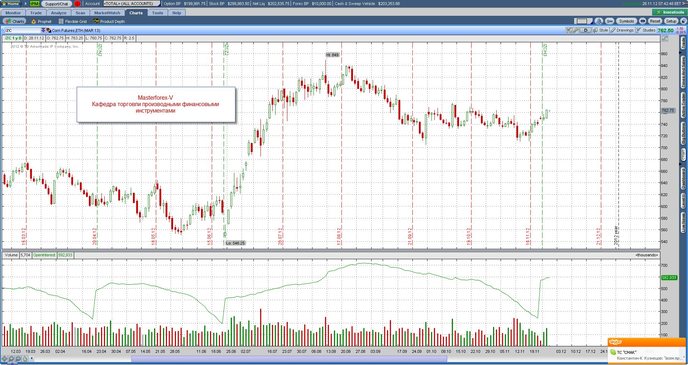Open the Setup button
This screenshot has width=688, height=365.
click(671, 21)
